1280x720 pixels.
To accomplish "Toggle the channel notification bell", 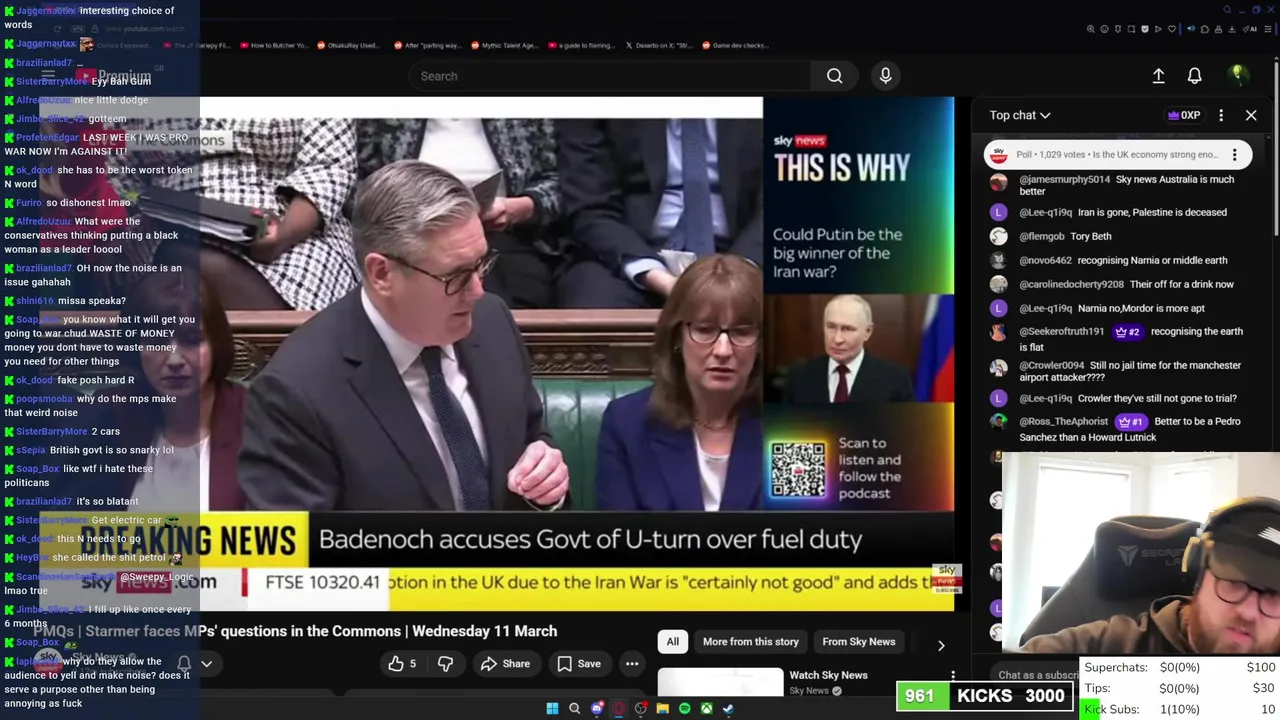I will [184, 663].
